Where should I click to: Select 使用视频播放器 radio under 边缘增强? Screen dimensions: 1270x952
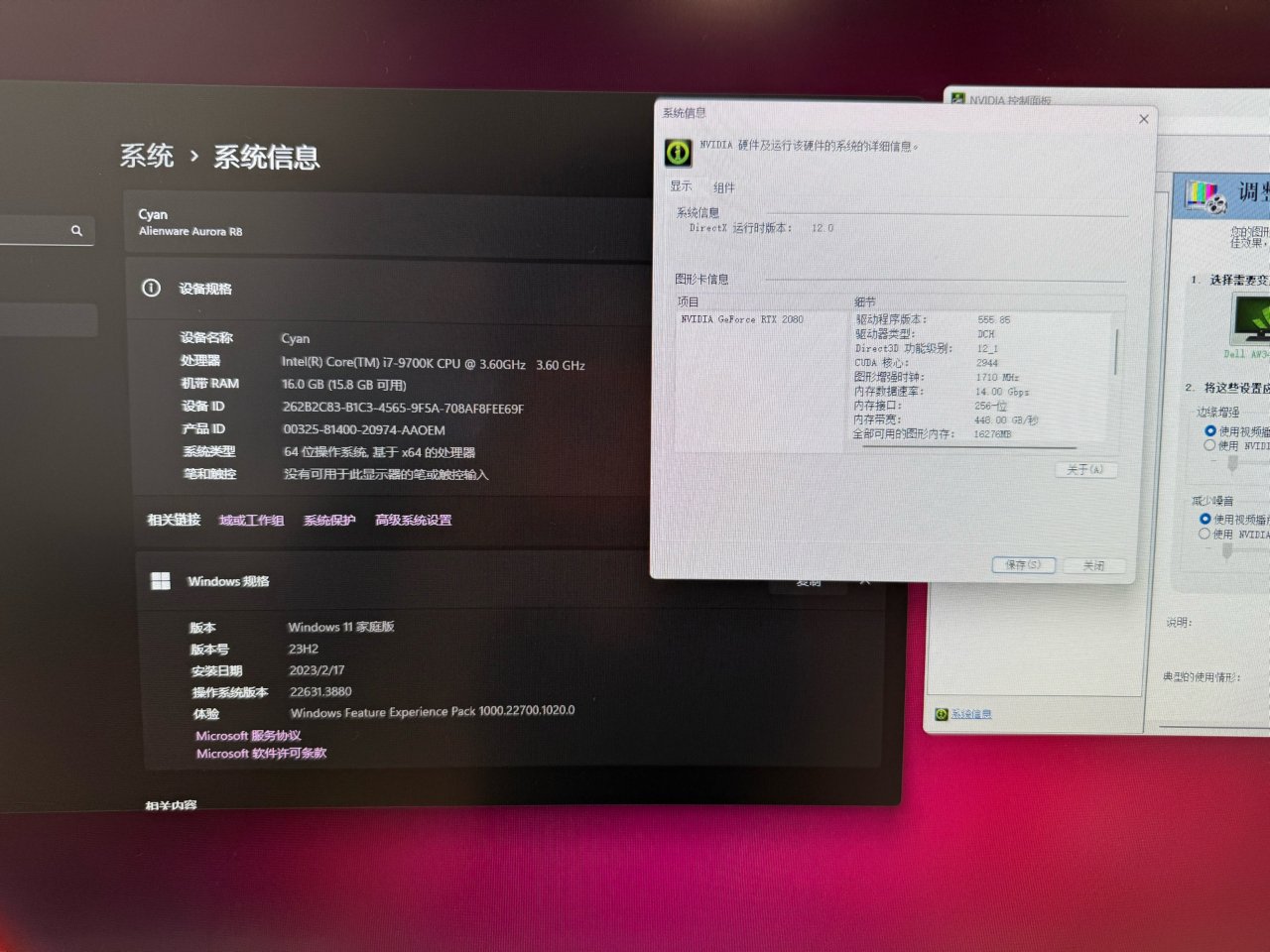click(x=1210, y=430)
